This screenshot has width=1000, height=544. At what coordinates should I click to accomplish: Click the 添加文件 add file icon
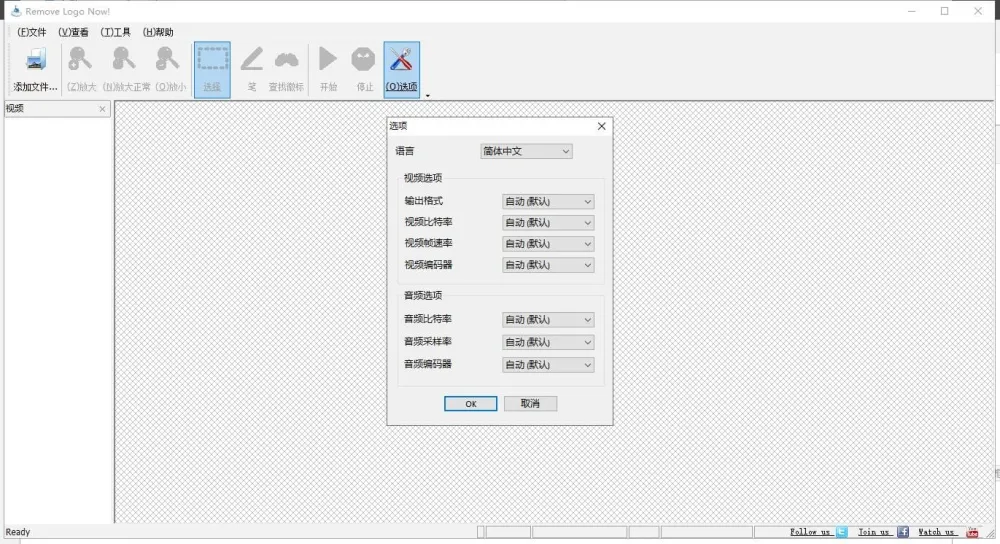(x=35, y=61)
